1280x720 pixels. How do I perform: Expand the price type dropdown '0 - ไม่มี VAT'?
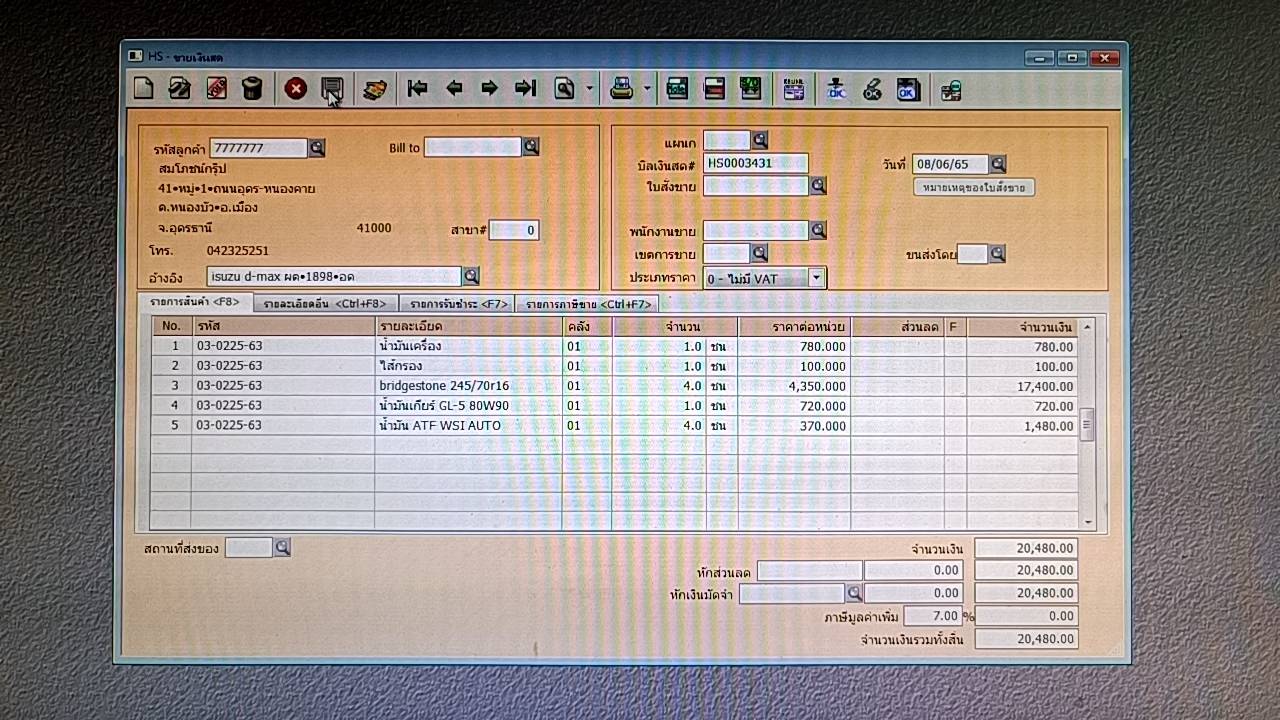click(816, 278)
